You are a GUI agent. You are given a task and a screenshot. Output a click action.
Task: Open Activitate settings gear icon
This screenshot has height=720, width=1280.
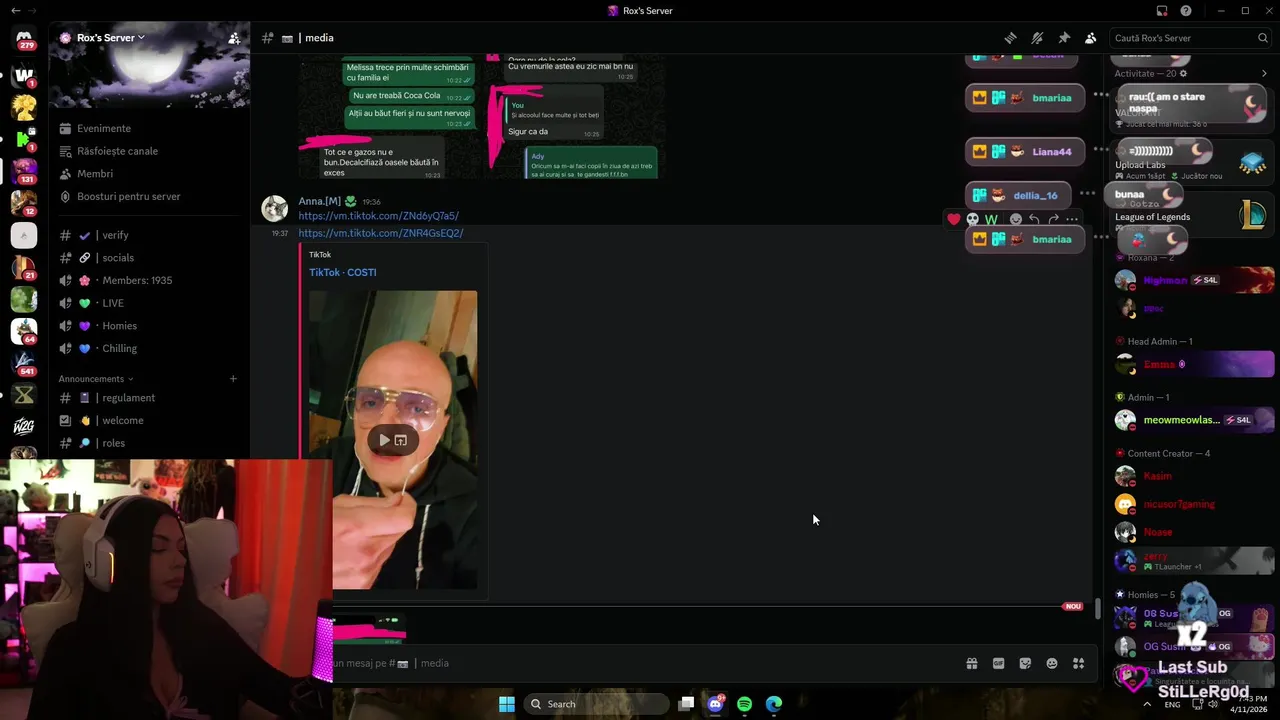click(x=1183, y=73)
